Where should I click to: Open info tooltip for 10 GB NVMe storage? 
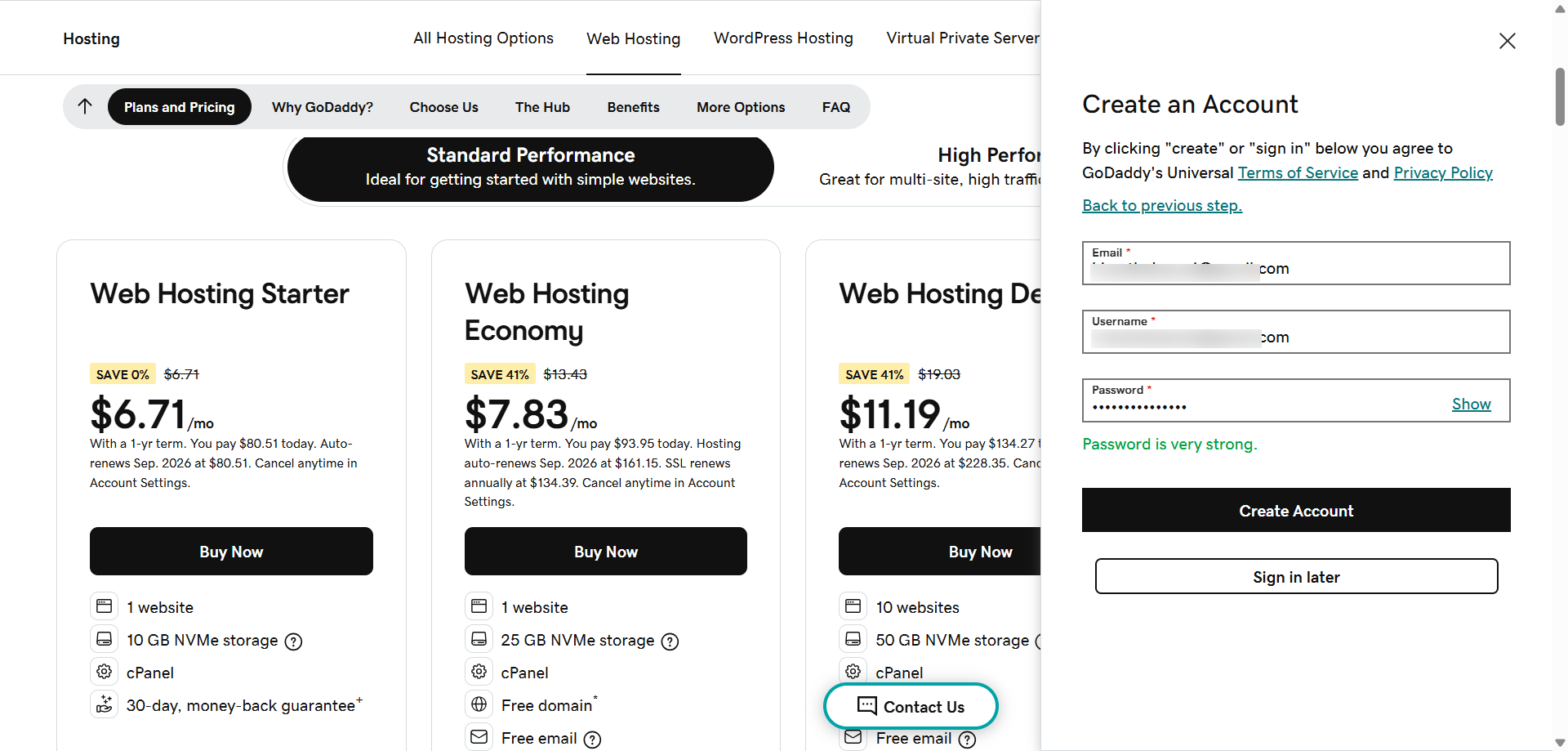click(293, 641)
